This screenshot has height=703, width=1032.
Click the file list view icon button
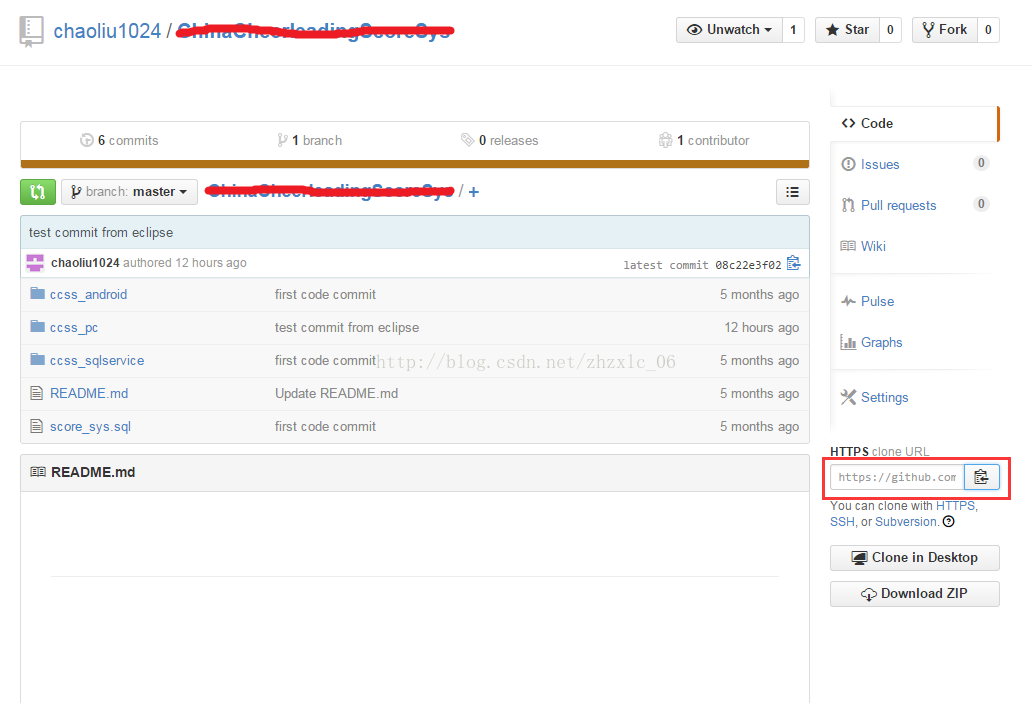[x=792, y=192]
